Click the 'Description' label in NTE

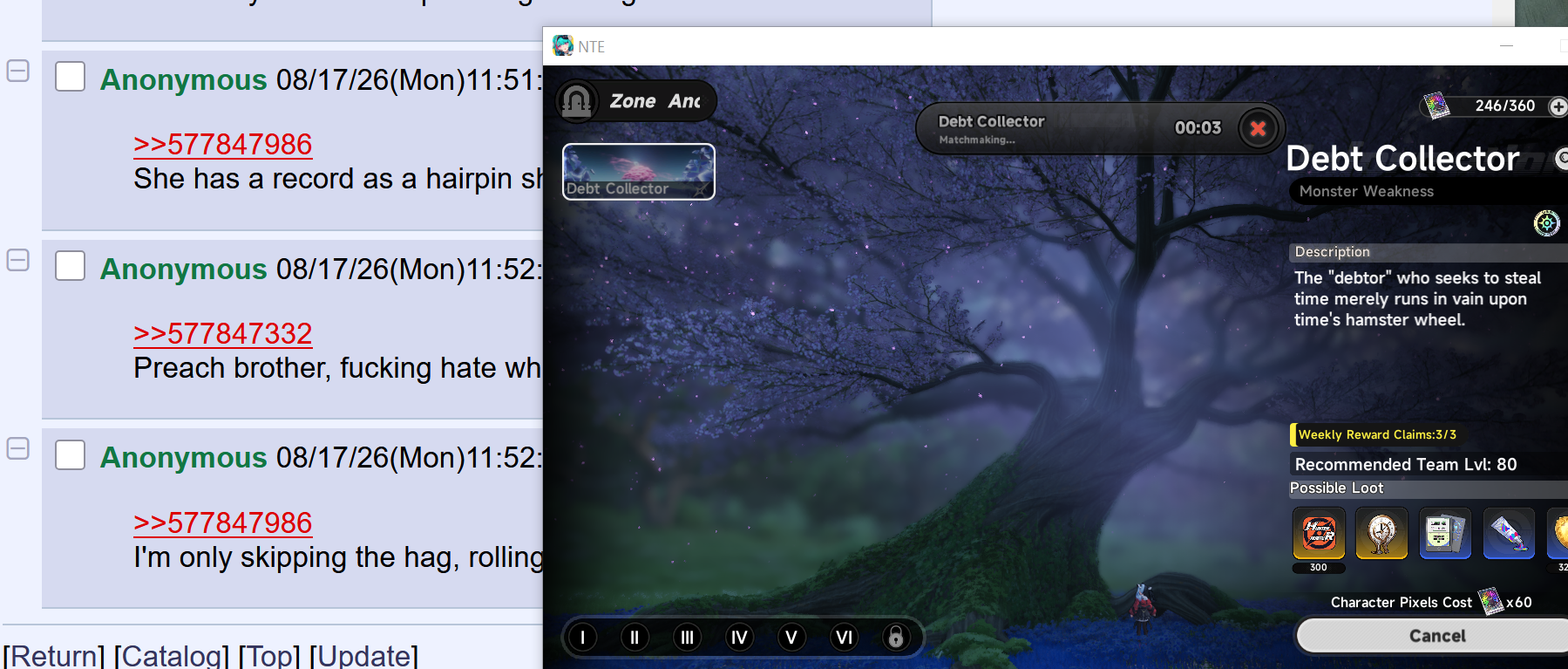point(1332,251)
